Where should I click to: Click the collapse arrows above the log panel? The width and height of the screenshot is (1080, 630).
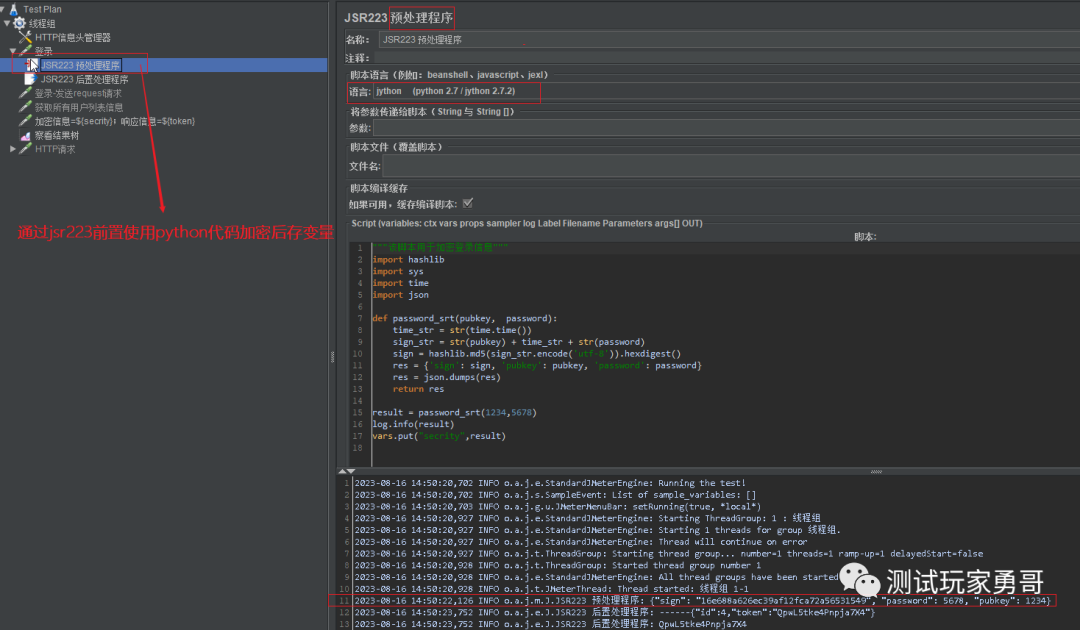346,471
